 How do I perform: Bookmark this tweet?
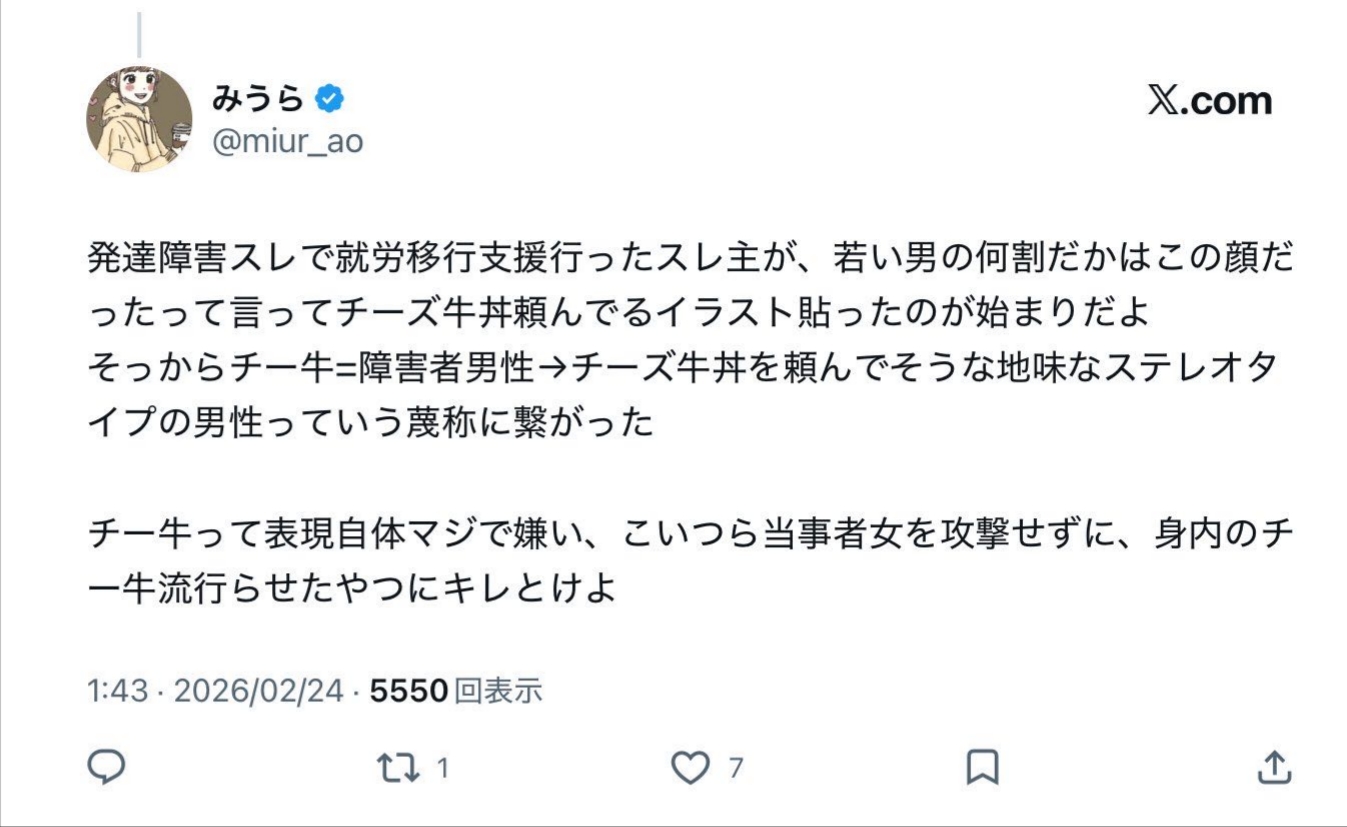coord(982,767)
